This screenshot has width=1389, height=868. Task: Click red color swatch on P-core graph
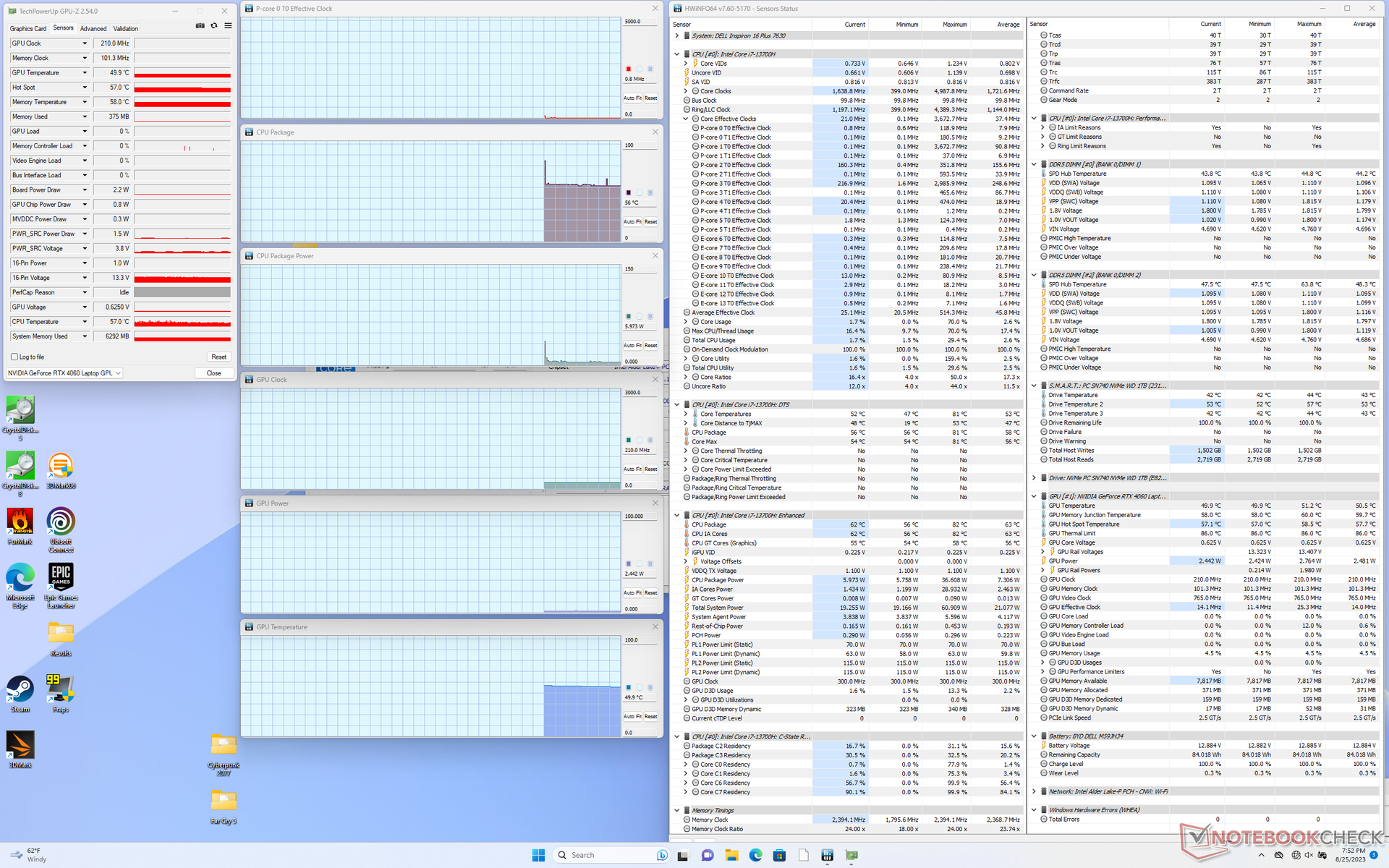628,69
